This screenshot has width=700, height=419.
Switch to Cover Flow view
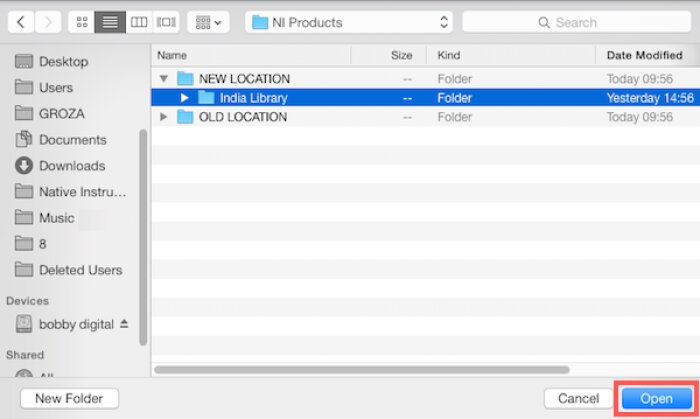pyautogui.click(x=166, y=22)
